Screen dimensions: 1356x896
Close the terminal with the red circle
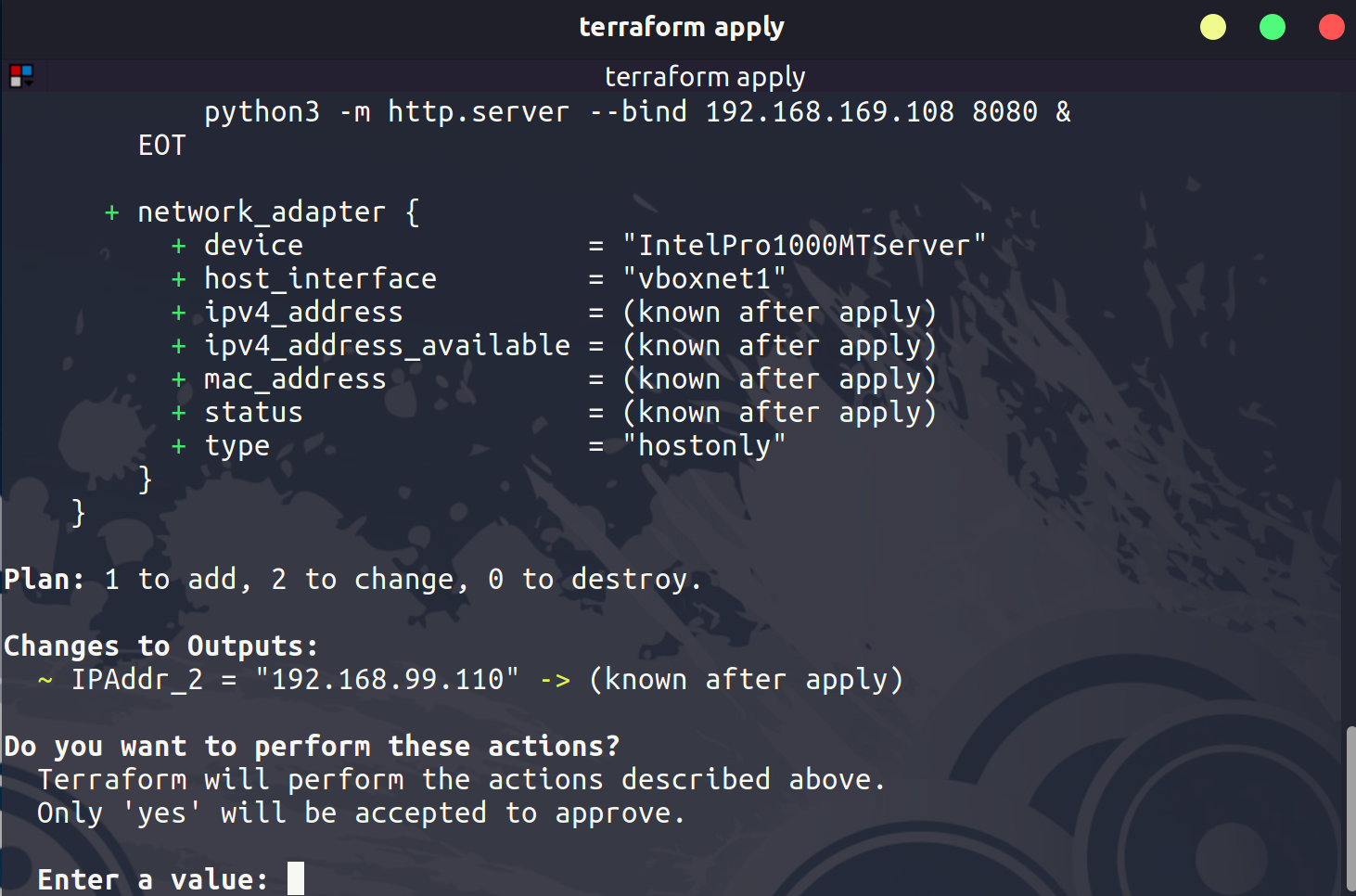pos(1331,27)
